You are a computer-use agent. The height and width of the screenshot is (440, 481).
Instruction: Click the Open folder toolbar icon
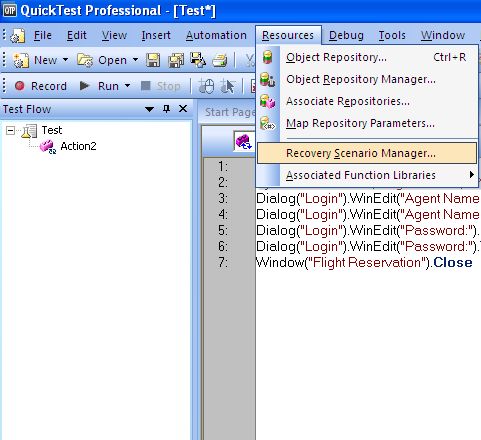(85, 60)
